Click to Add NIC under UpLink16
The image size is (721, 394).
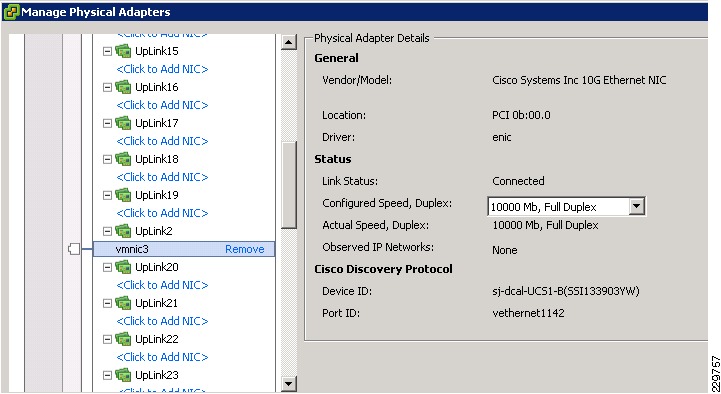[x=162, y=105]
